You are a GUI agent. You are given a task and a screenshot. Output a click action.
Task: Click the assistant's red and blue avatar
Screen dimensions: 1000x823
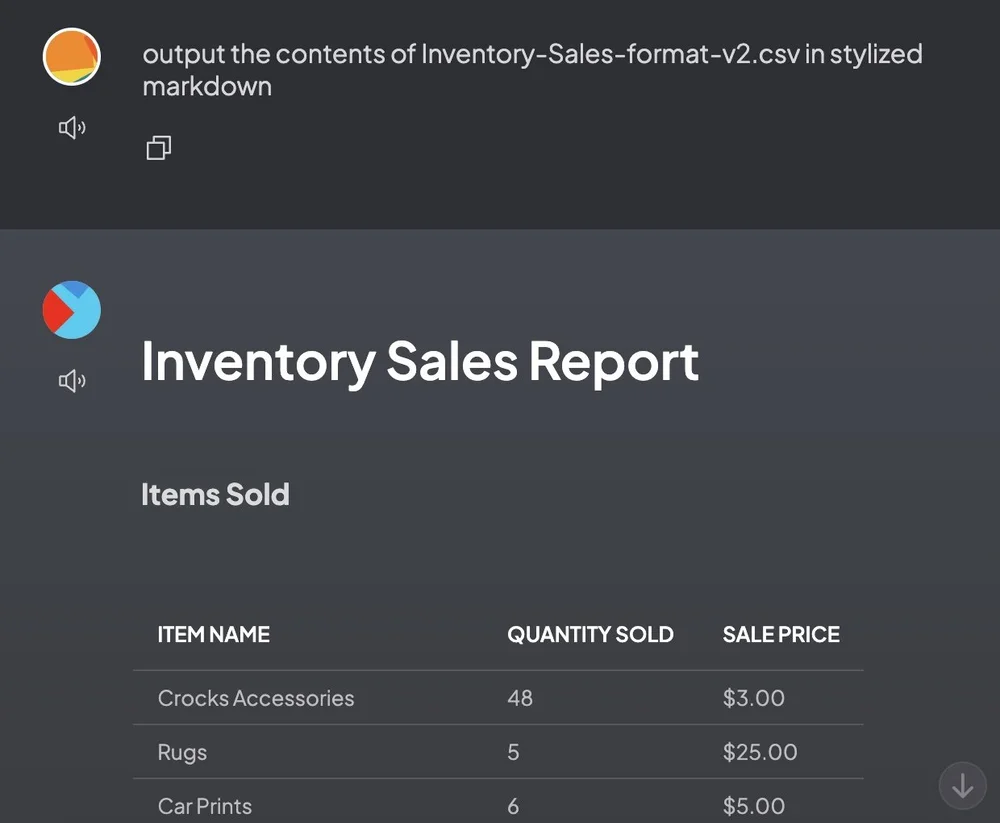click(x=72, y=309)
